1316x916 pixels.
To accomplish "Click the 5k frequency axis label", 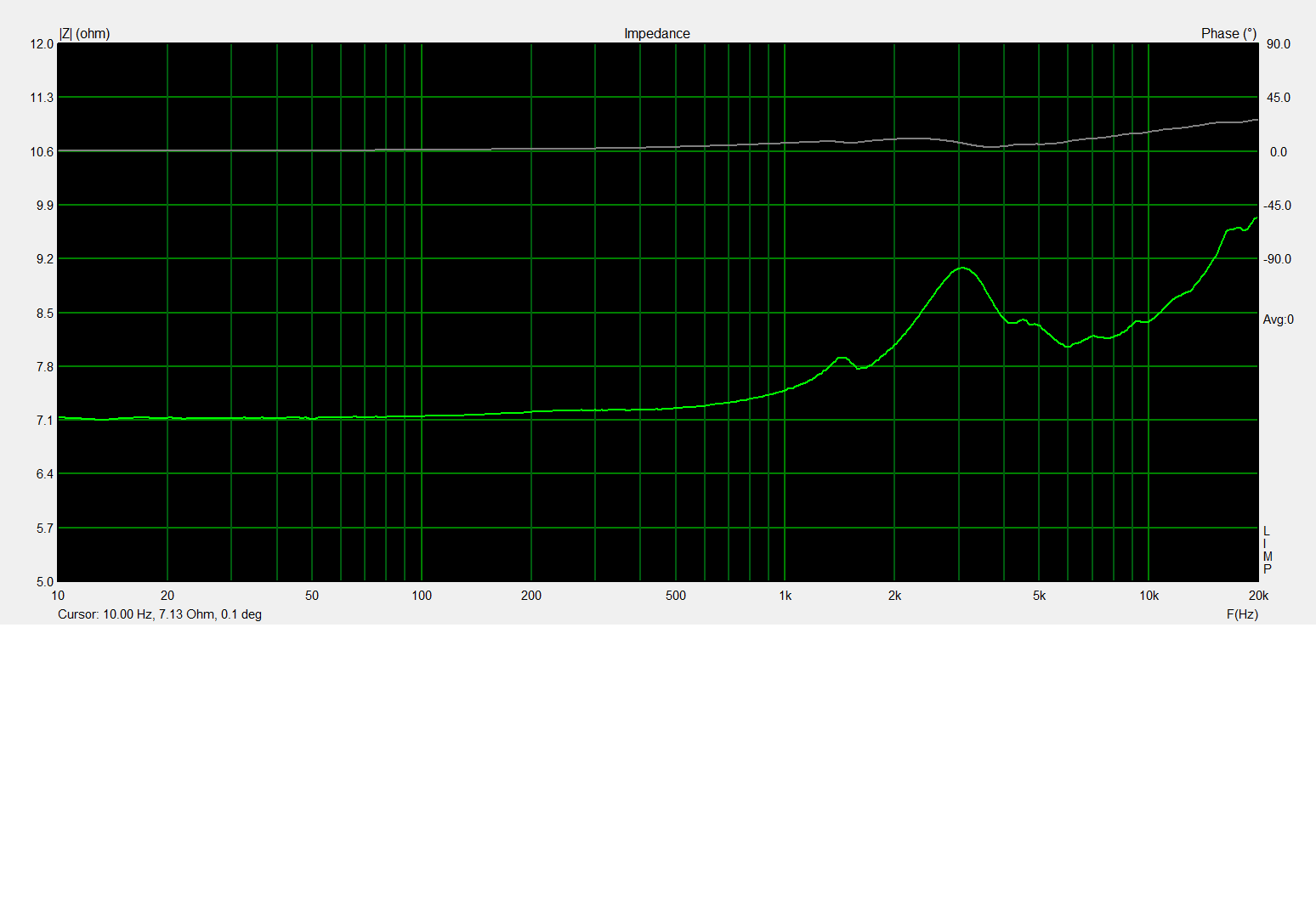I will click(1039, 596).
